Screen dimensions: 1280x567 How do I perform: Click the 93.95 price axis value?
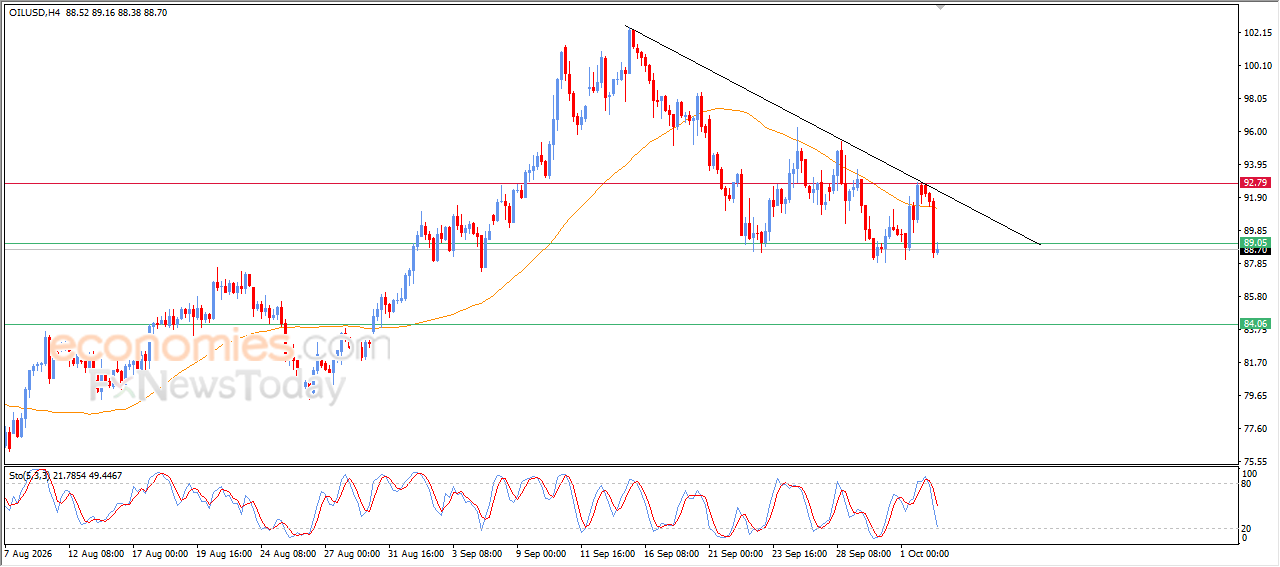click(x=1257, y=165)
